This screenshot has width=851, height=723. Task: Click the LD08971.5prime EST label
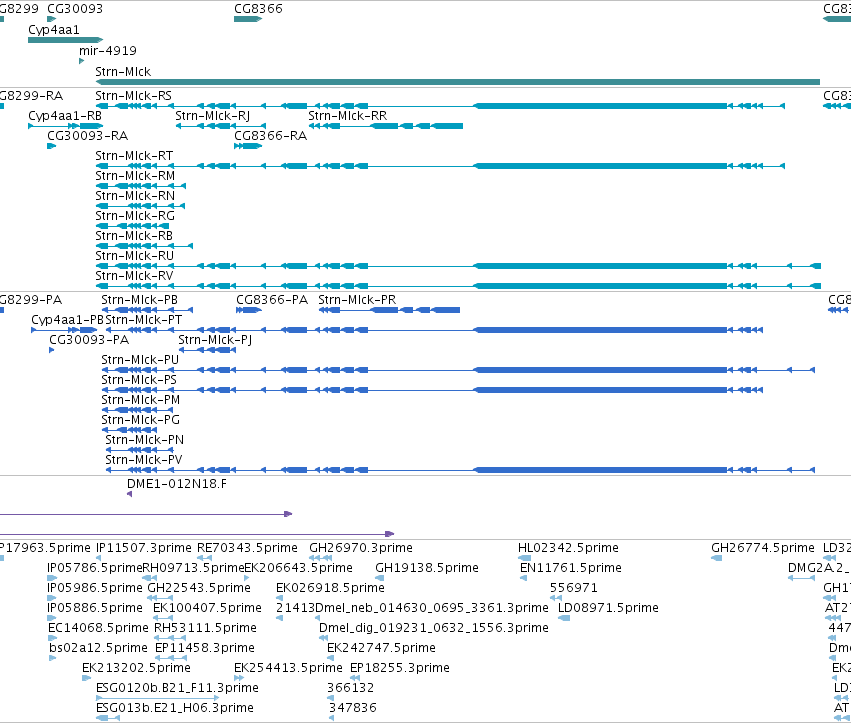pos(608,608)
